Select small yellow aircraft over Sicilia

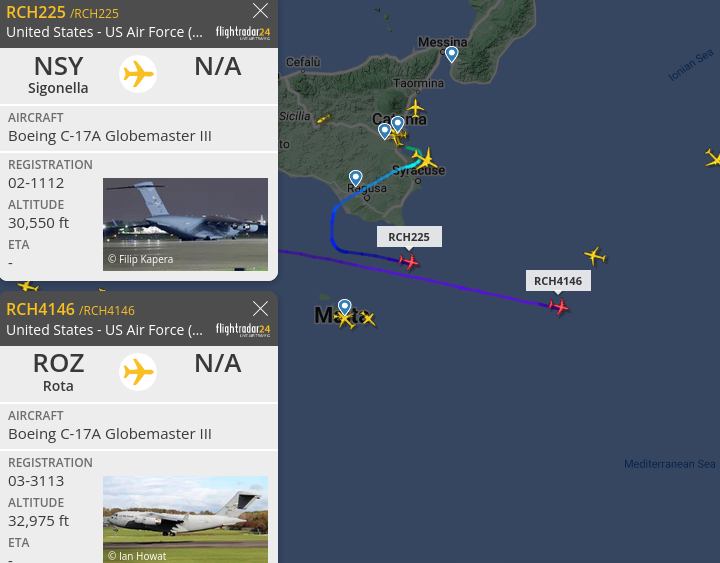coord(323,119)
